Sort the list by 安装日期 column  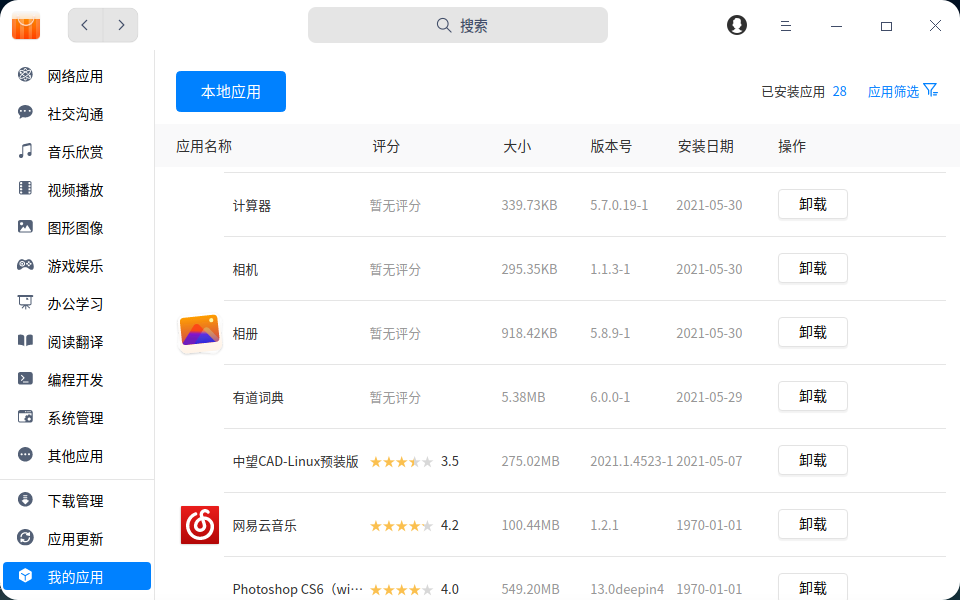702,146
